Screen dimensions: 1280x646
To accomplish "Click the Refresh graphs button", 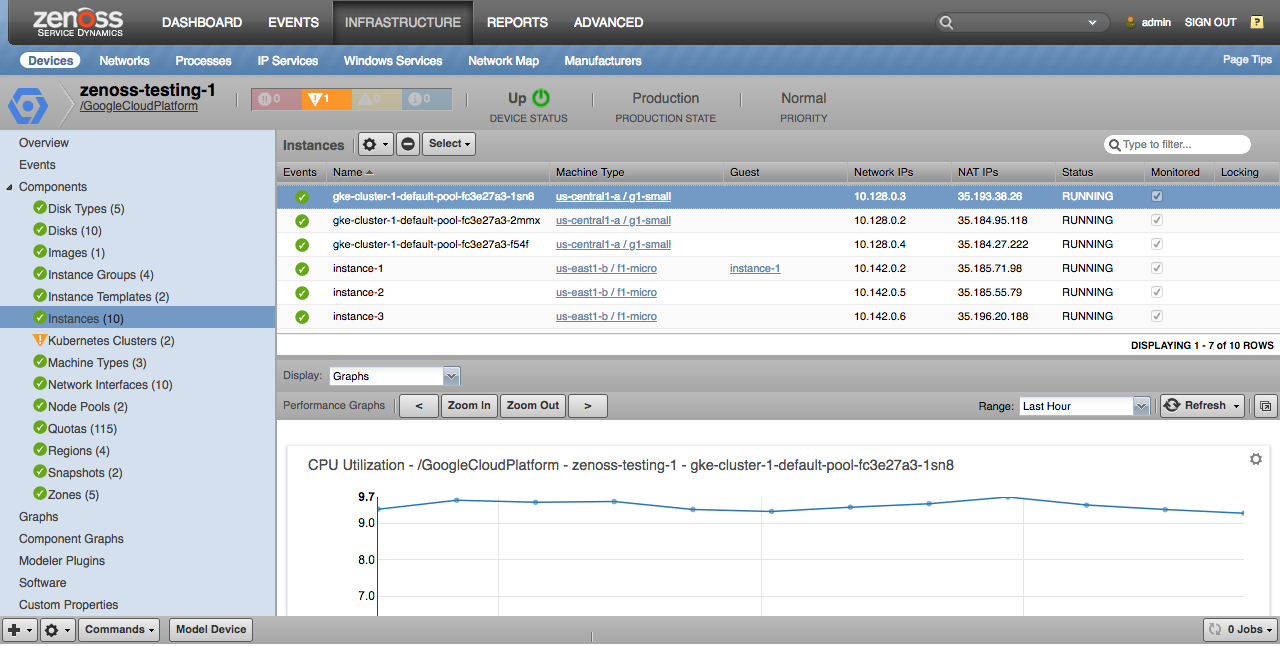I will click(1194, 406).
